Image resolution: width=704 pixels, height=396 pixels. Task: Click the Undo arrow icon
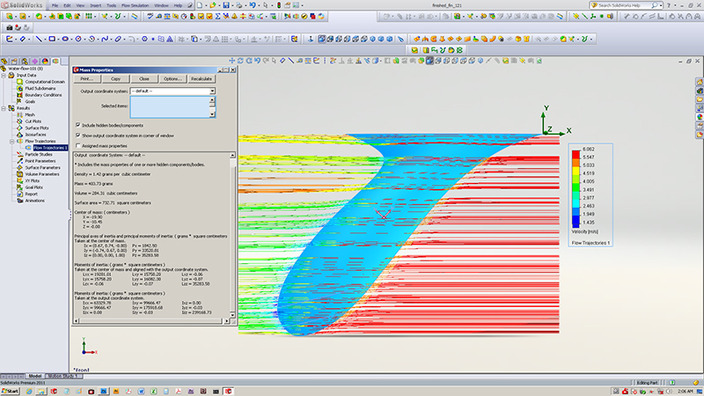253,5
